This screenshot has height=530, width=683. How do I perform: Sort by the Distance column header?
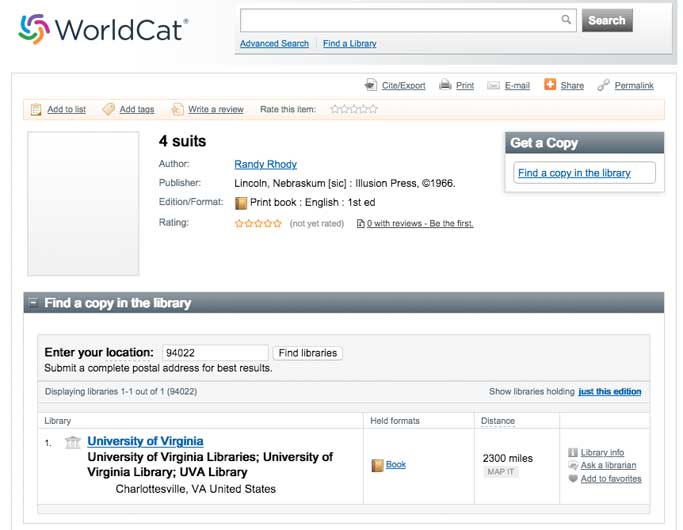497,421
